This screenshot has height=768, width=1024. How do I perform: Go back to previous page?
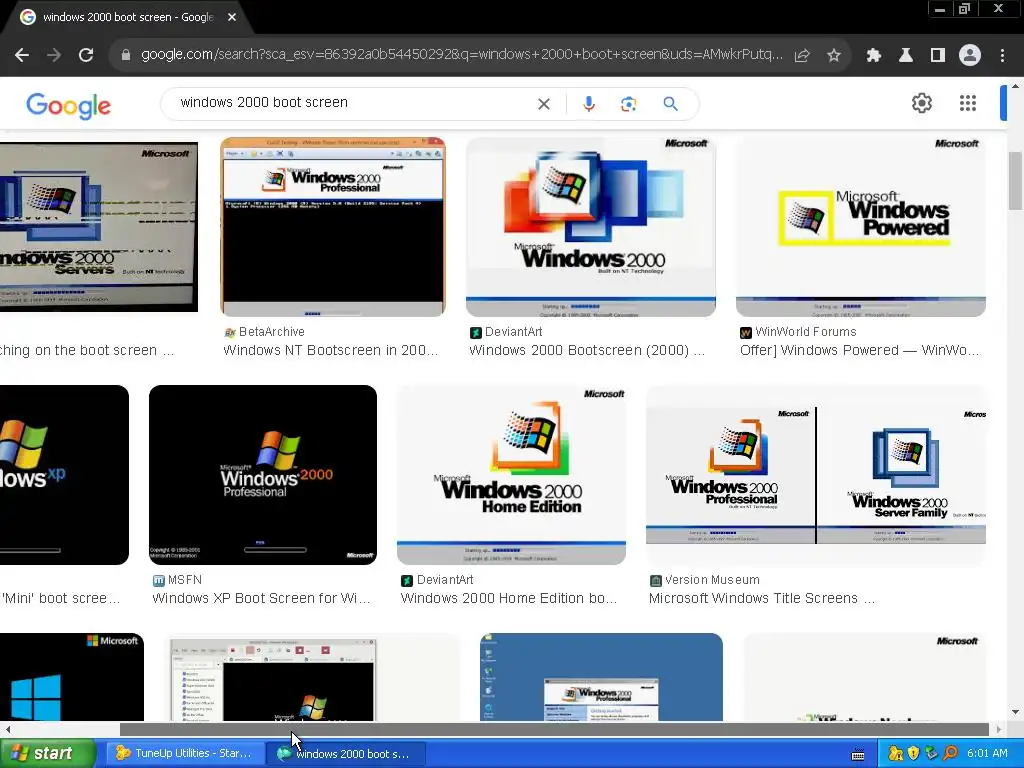[x=22, y=56]
